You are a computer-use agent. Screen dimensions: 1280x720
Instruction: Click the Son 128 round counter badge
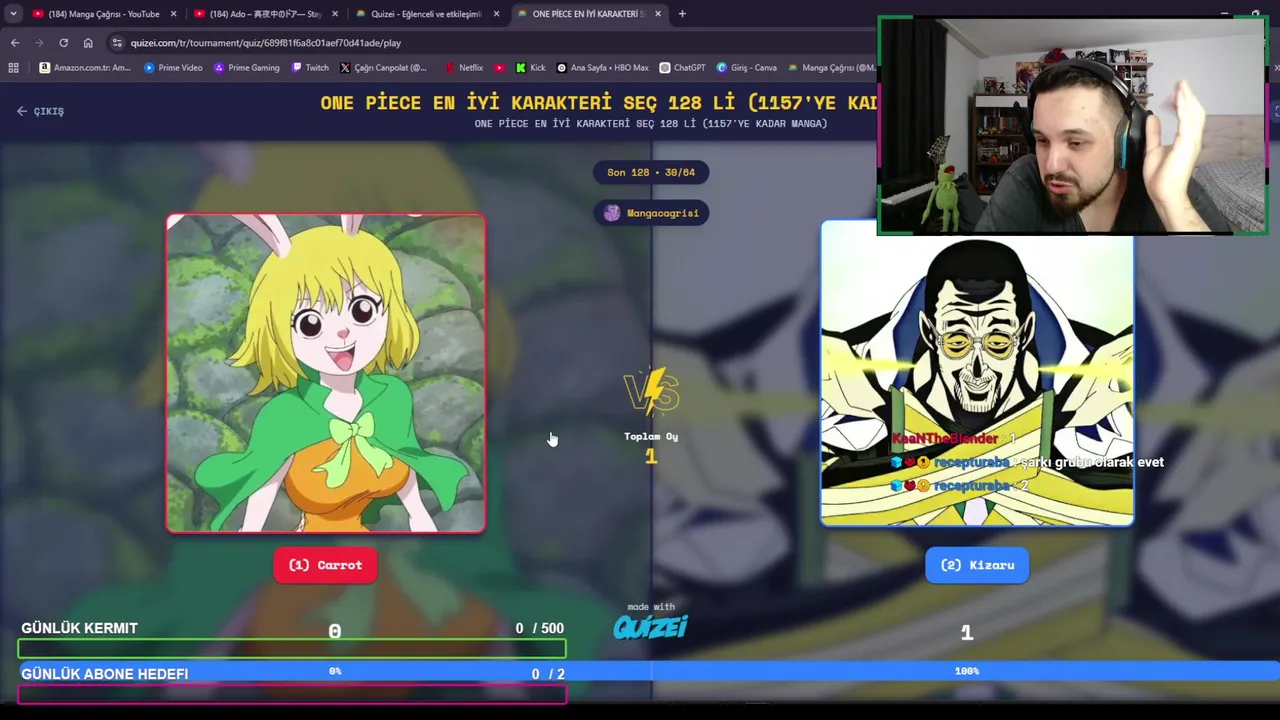(x=651, y=172)
